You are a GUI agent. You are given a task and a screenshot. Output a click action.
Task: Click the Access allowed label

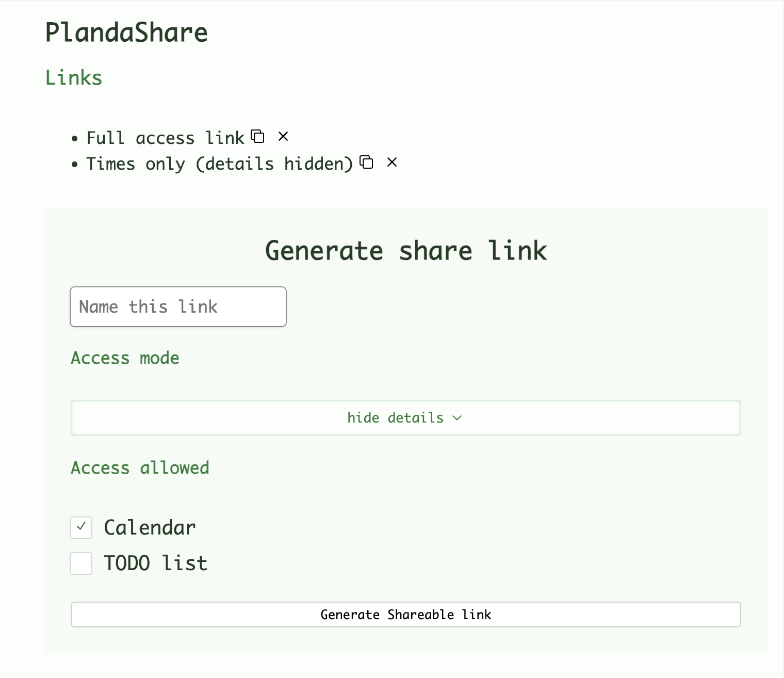pyautogui.click(x=140, y=468)
